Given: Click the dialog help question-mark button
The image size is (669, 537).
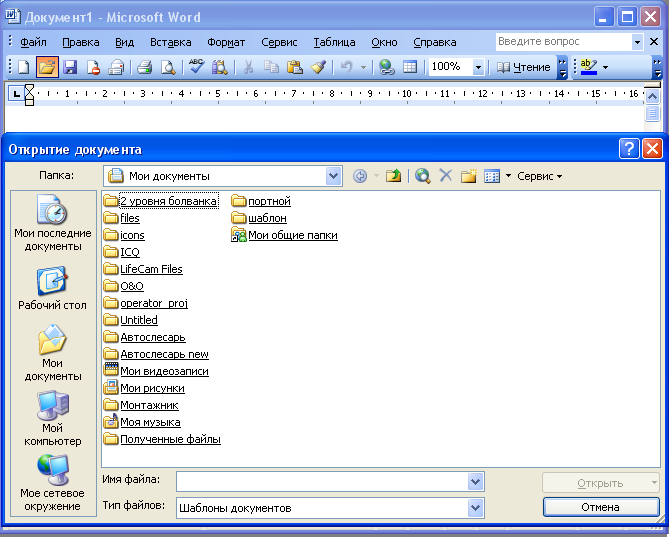Looking at the screenshot, I should tap(628, 149).
